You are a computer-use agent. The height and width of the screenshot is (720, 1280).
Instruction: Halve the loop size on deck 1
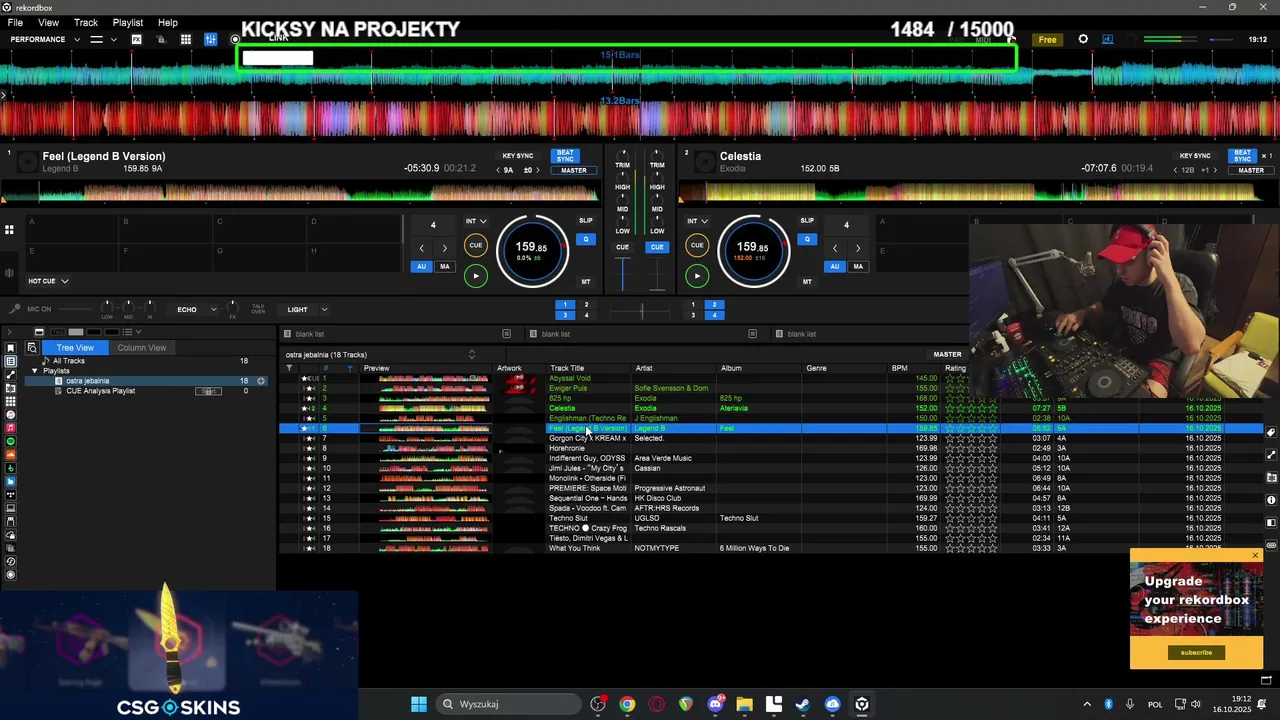pos(421,248)
